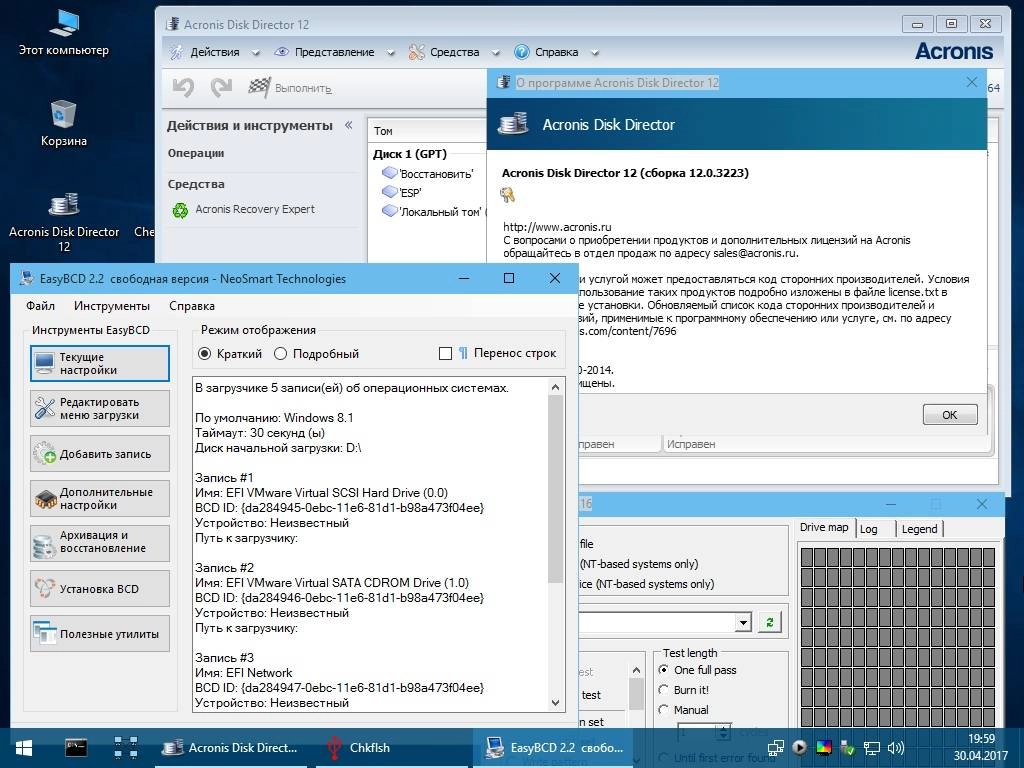
Task: Switch to the Drive map tab
Action: point(824,528)
